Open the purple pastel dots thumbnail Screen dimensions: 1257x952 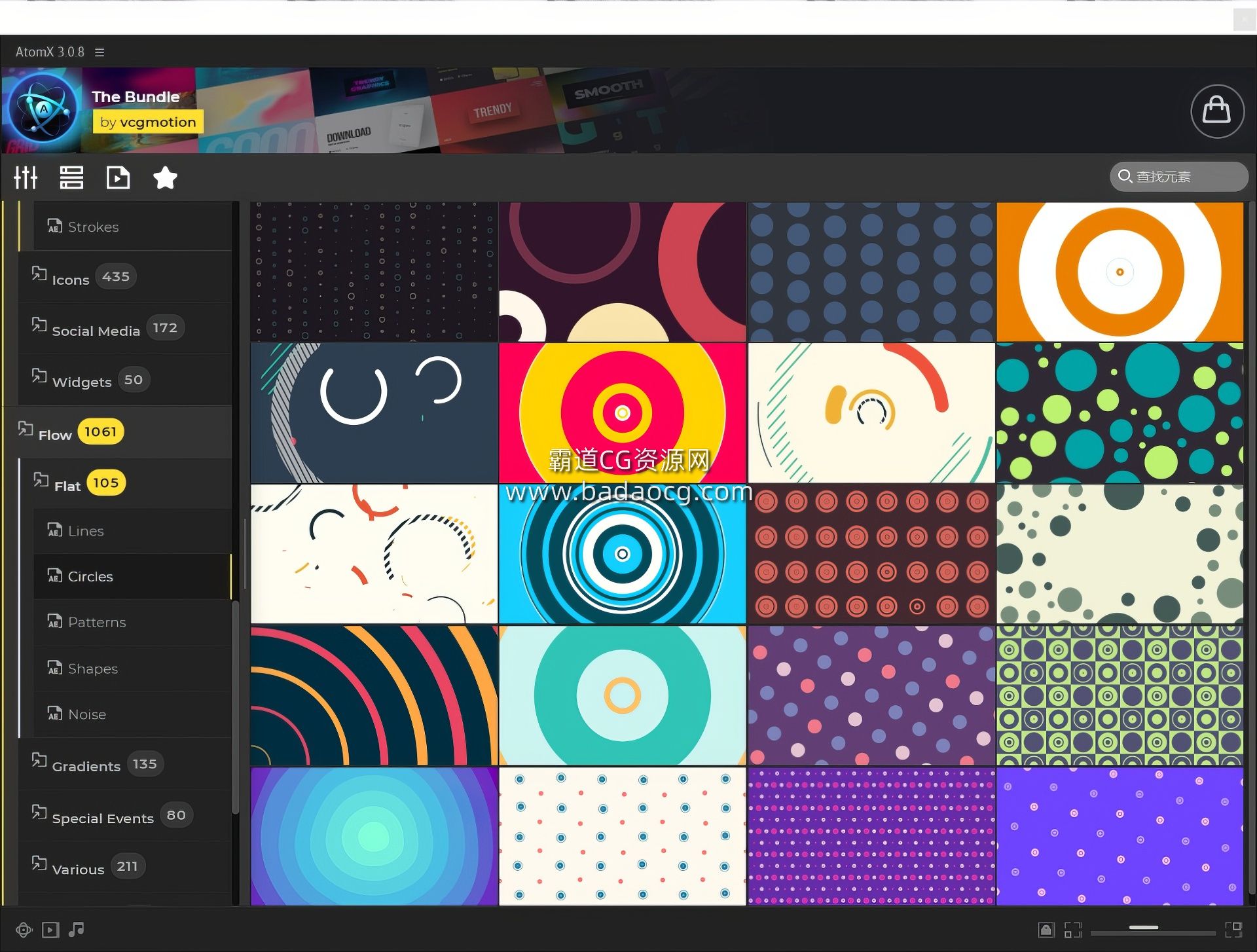point(871,695)
